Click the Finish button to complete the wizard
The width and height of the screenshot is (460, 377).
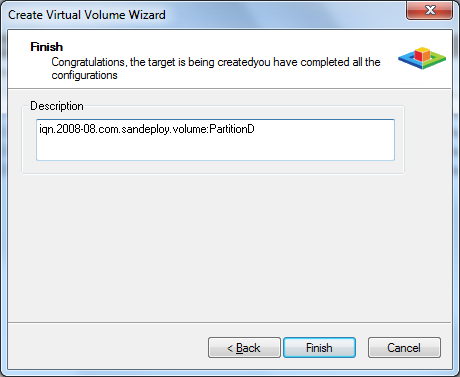(319, 348)
